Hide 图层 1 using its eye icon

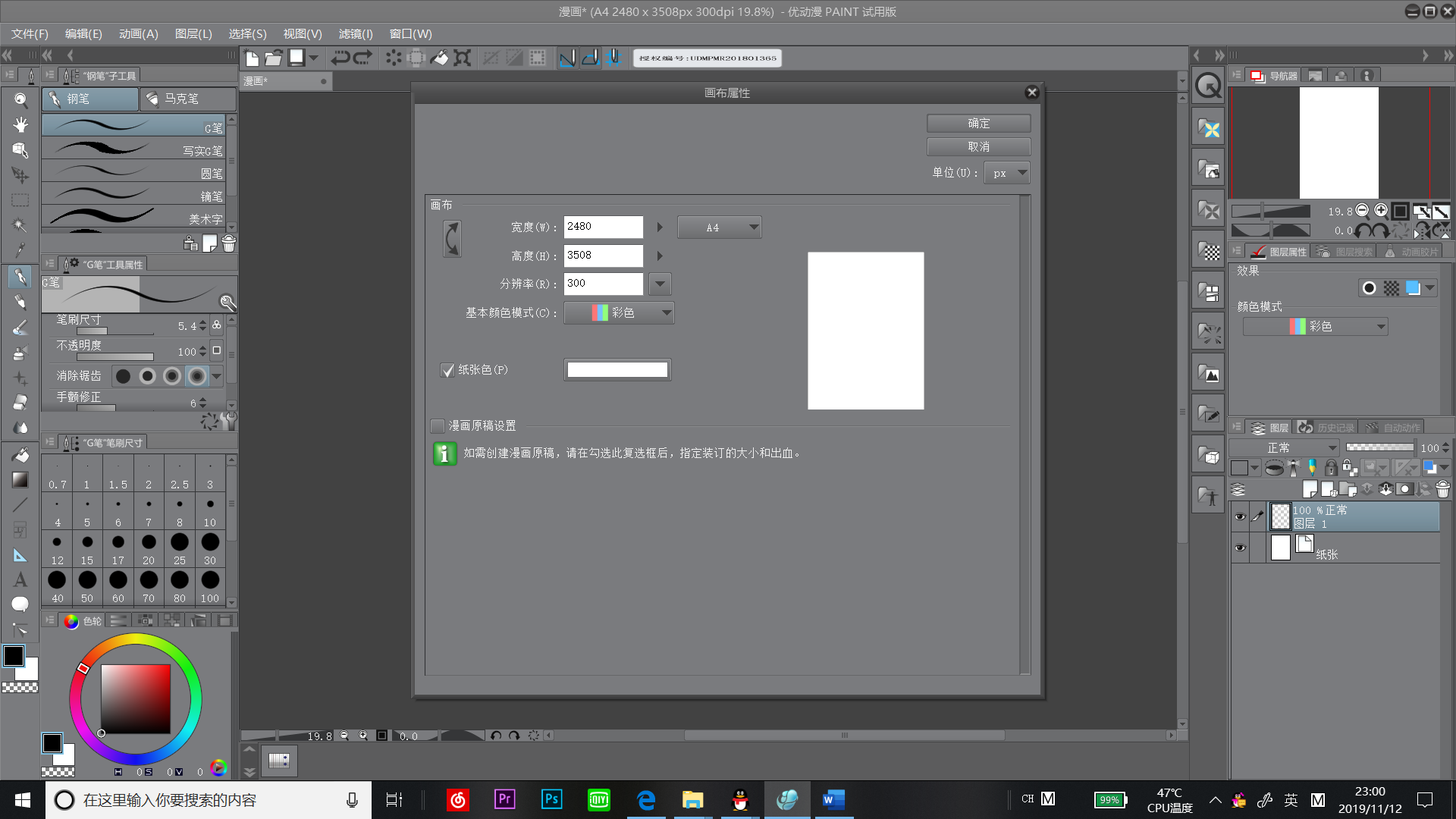click(1240, 516)
